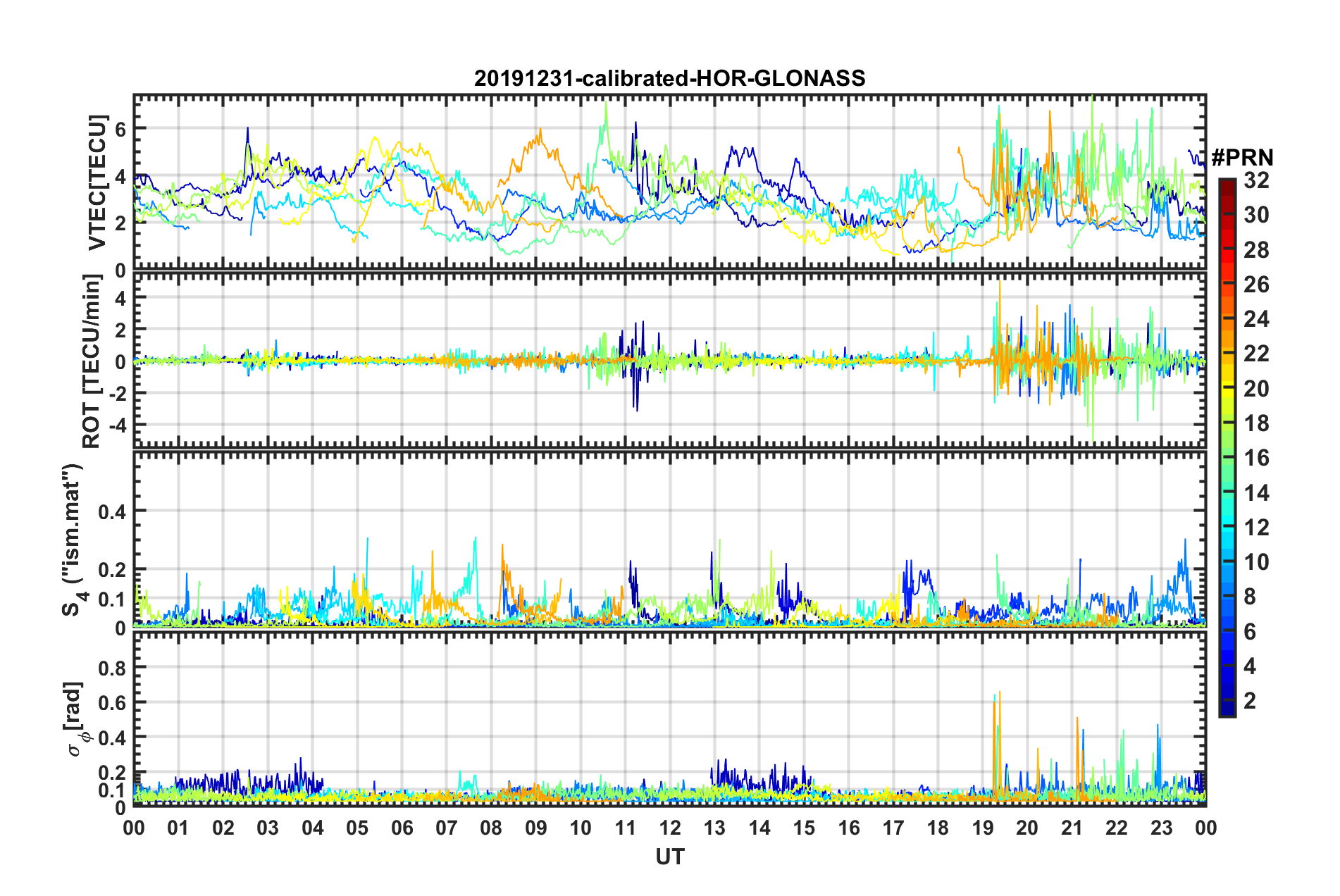This screenshot has width=1340, height=896.
Task: Click the UT x-axis label
Action: click(x=670, y=857)
